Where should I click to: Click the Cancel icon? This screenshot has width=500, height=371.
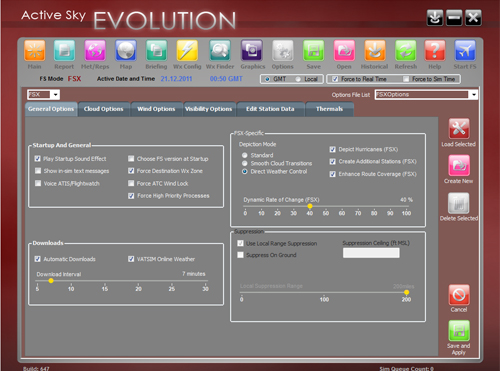(459, 295)
